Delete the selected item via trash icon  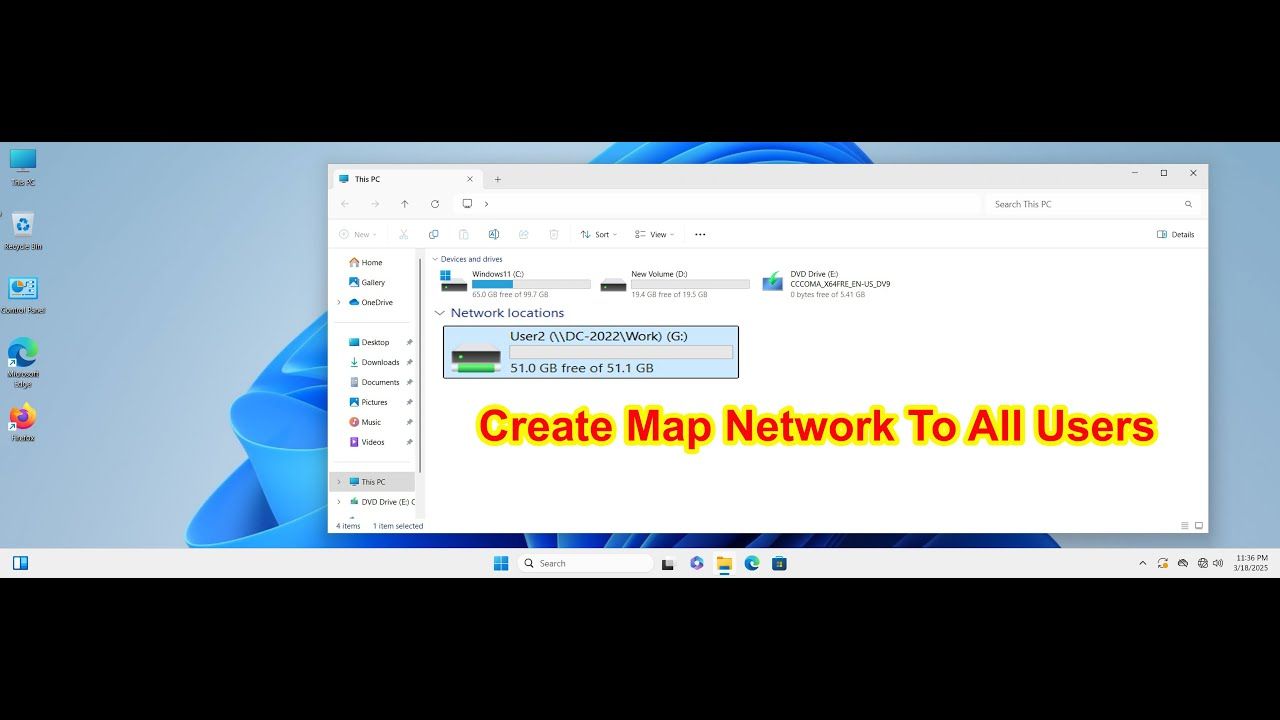[x=553, y=234]
